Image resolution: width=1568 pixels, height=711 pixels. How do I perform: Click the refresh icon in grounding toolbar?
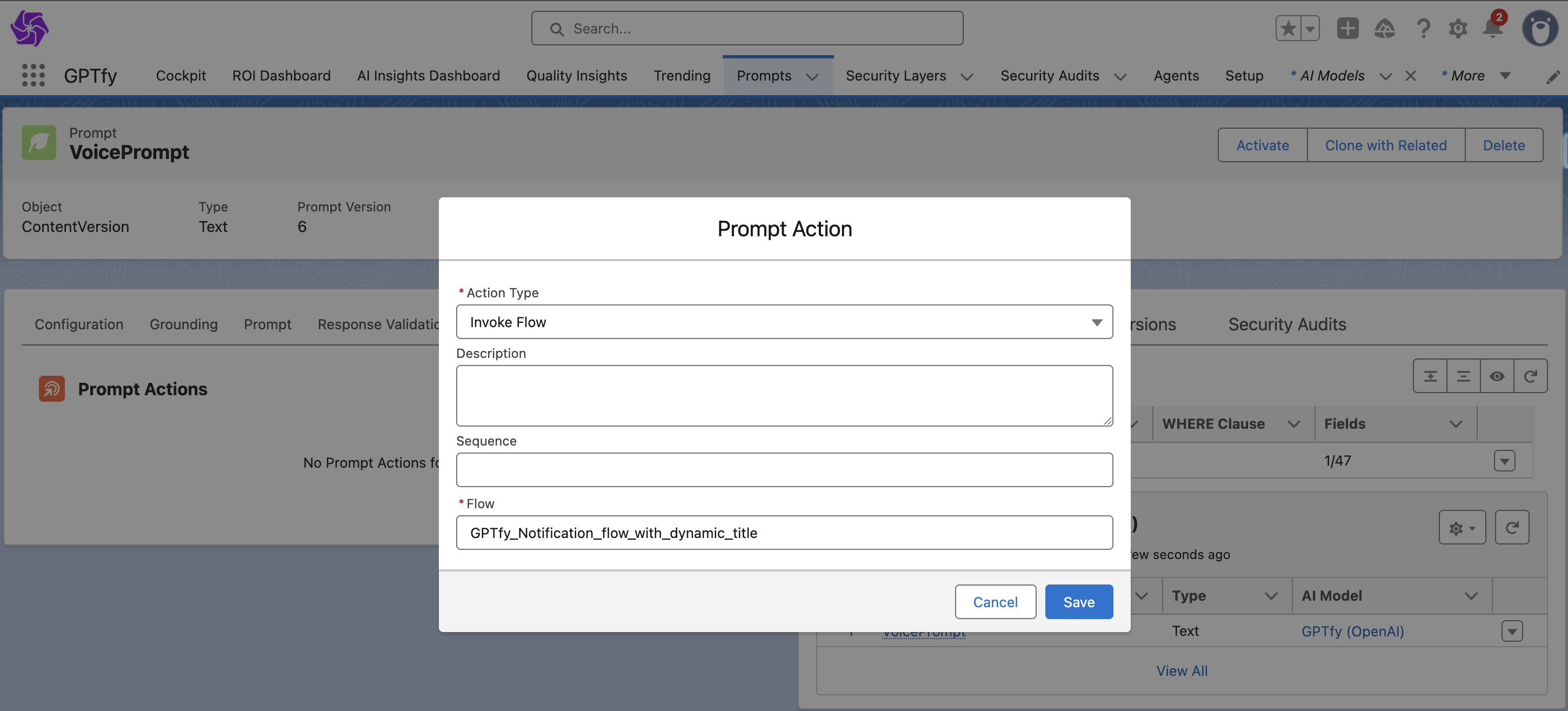click(1530, 376)
